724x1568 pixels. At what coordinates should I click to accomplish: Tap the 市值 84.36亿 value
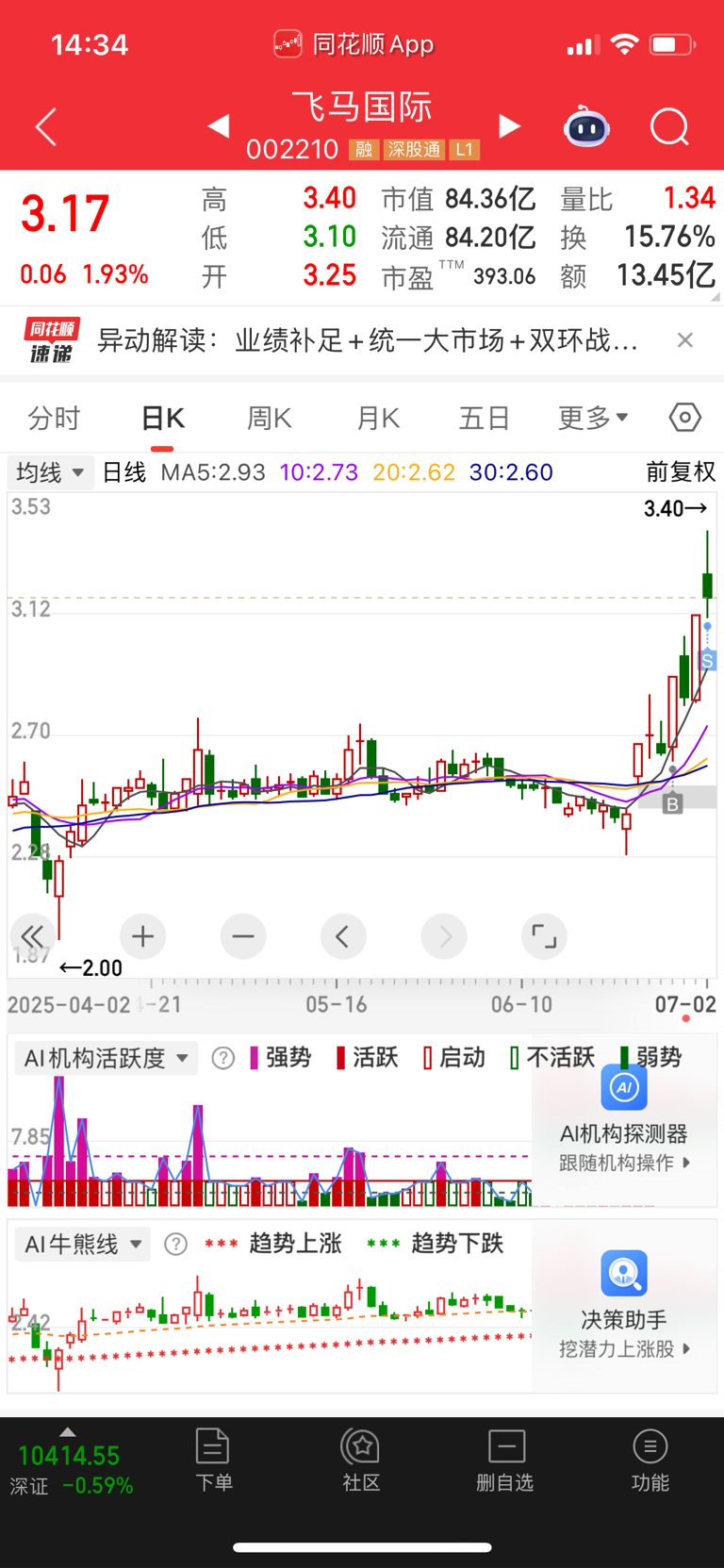click(x=490, y=199)
